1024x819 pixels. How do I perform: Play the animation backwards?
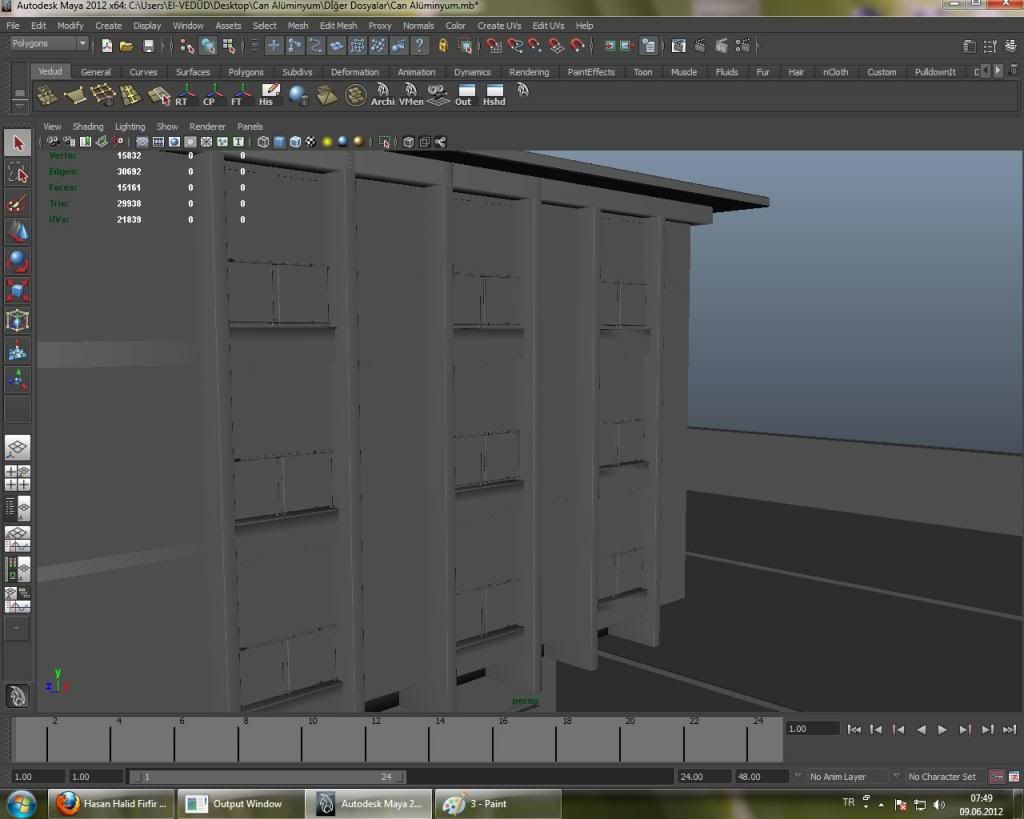click(921, 730)
